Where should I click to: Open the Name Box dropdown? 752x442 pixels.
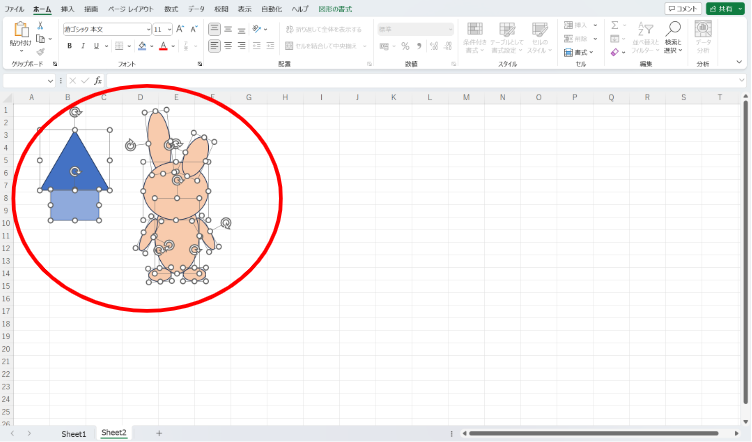(x=50, y=81)
